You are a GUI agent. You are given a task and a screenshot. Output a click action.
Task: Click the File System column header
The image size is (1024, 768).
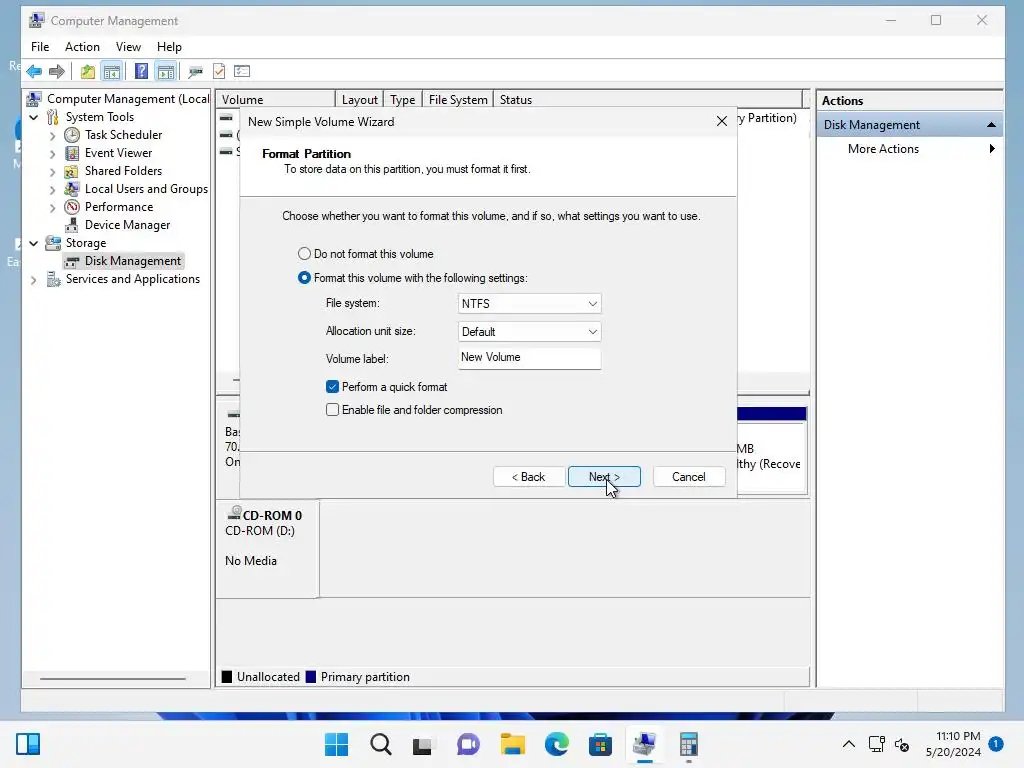458,99
